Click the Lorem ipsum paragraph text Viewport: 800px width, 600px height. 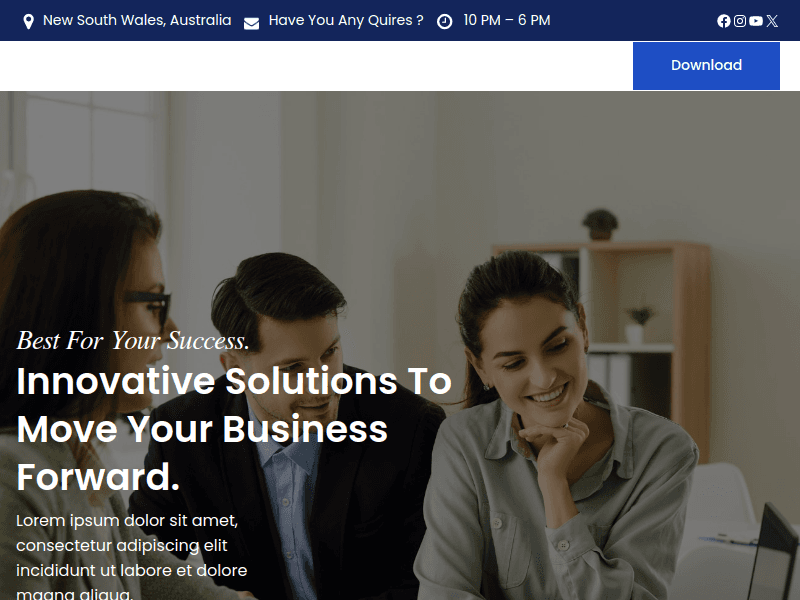click(132, 557)
